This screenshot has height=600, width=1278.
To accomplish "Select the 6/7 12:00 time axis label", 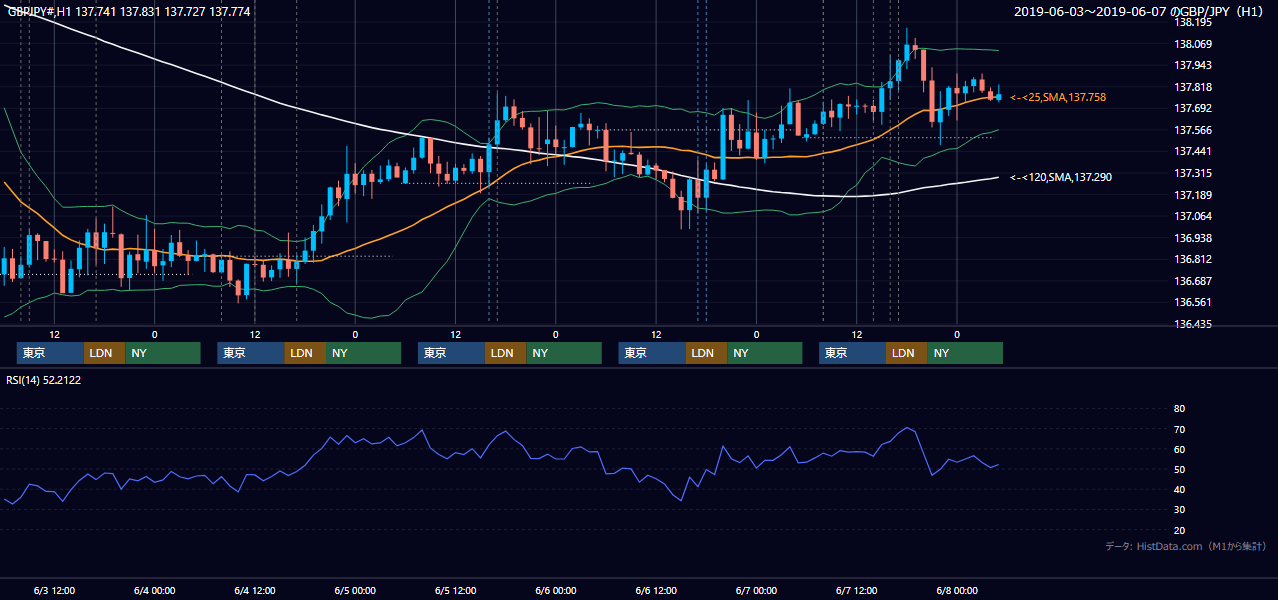I will coord(856,590).
